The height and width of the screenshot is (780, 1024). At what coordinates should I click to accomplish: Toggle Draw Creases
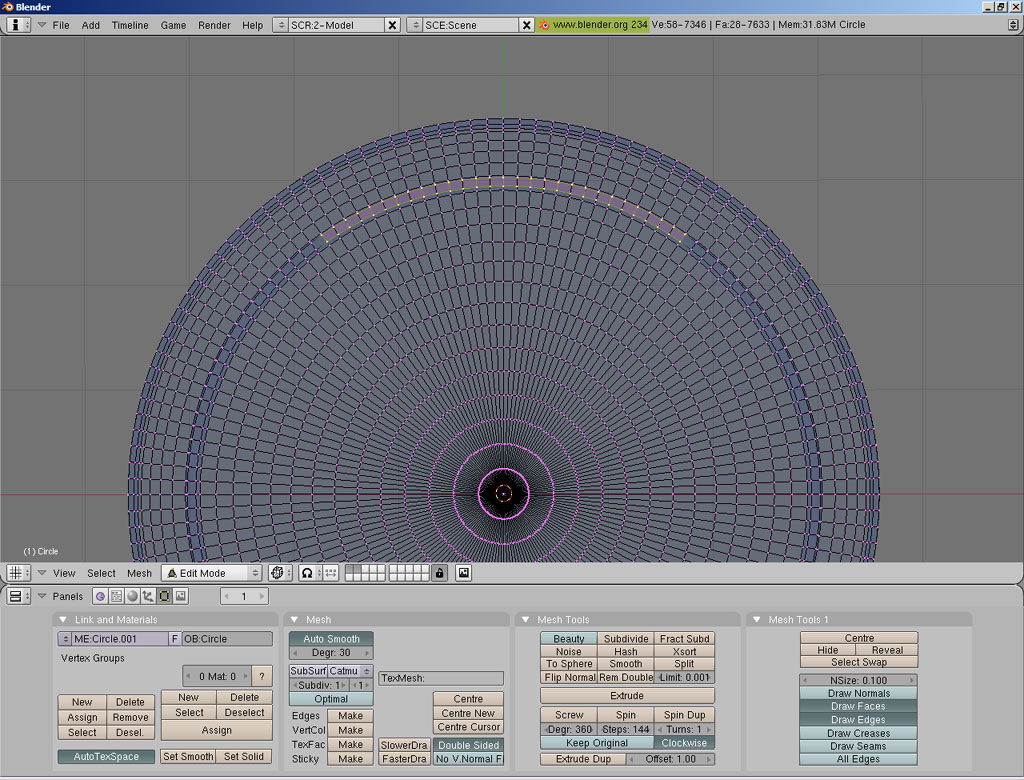tap(858, 733)
